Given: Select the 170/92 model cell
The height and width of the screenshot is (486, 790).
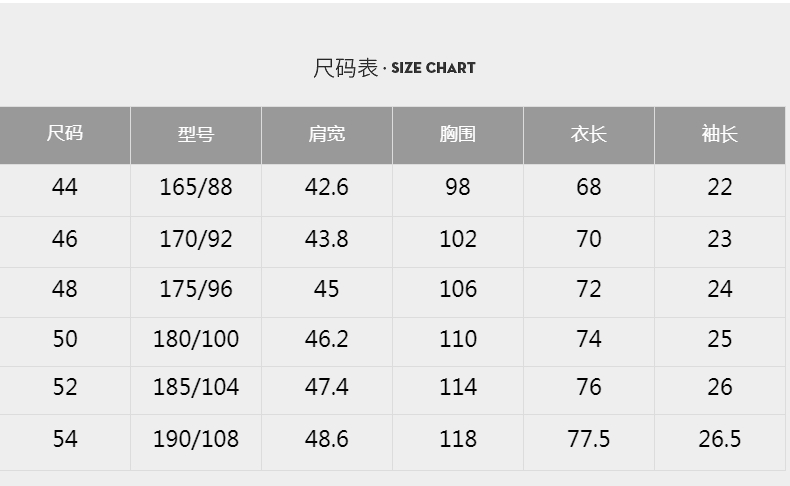Looking at the screenshot, I should tap(196, 242).
